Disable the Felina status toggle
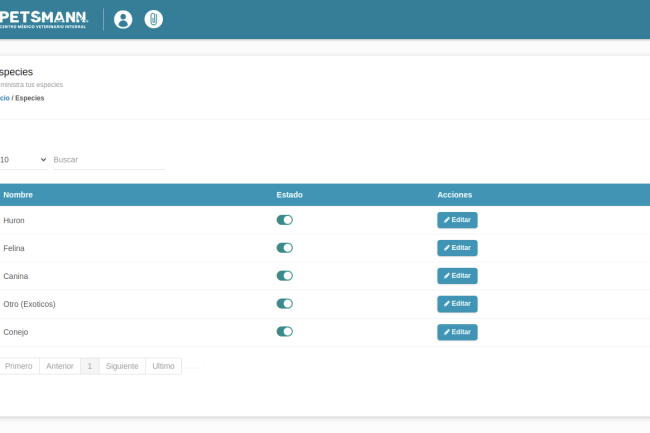This screenshot has width=650, height=433. [x=284, y=248]
